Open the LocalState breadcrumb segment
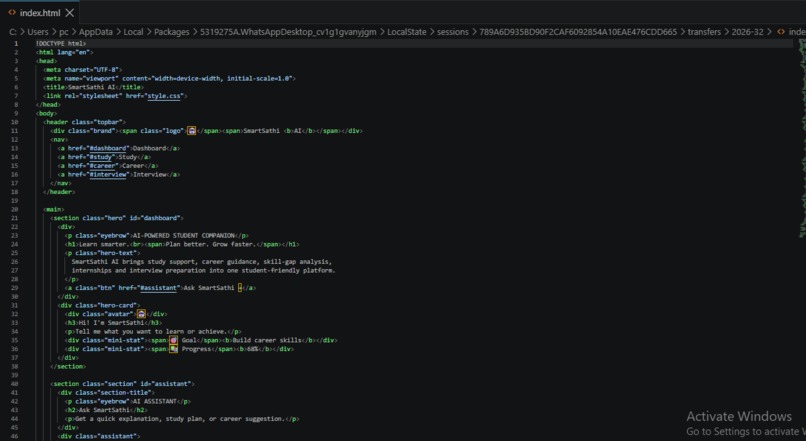The width and height of the screenshot is (806, 441). (x=407, y=32)
